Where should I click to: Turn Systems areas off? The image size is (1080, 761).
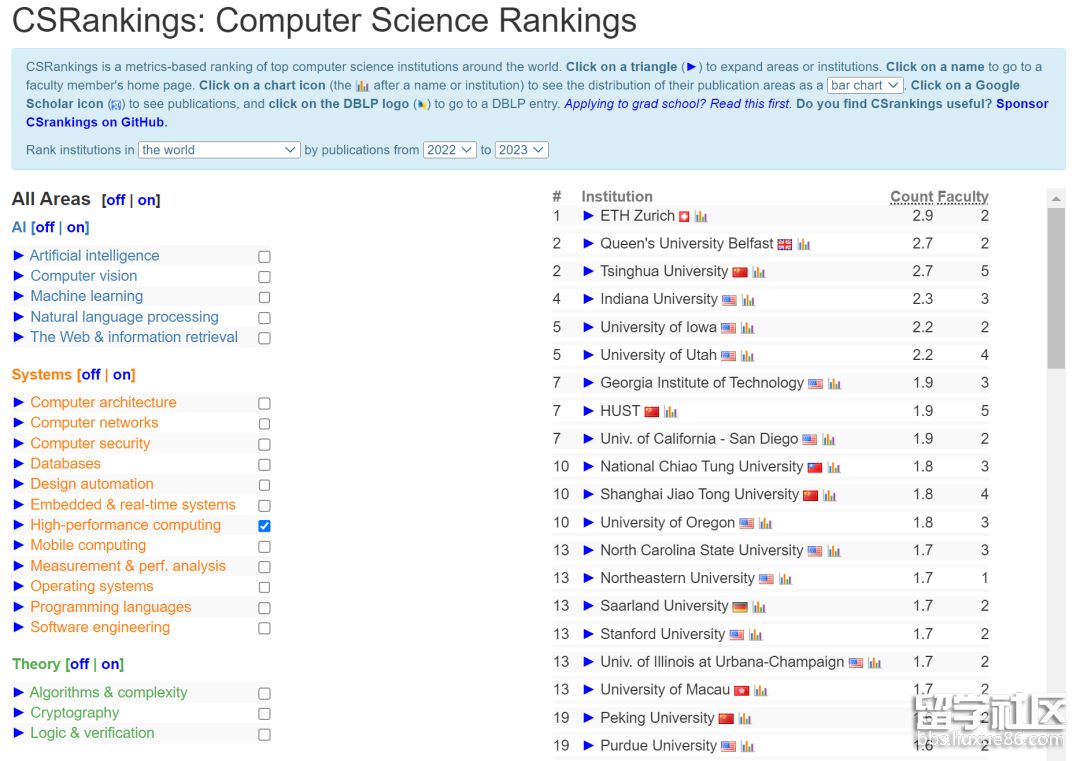point(91,375)
